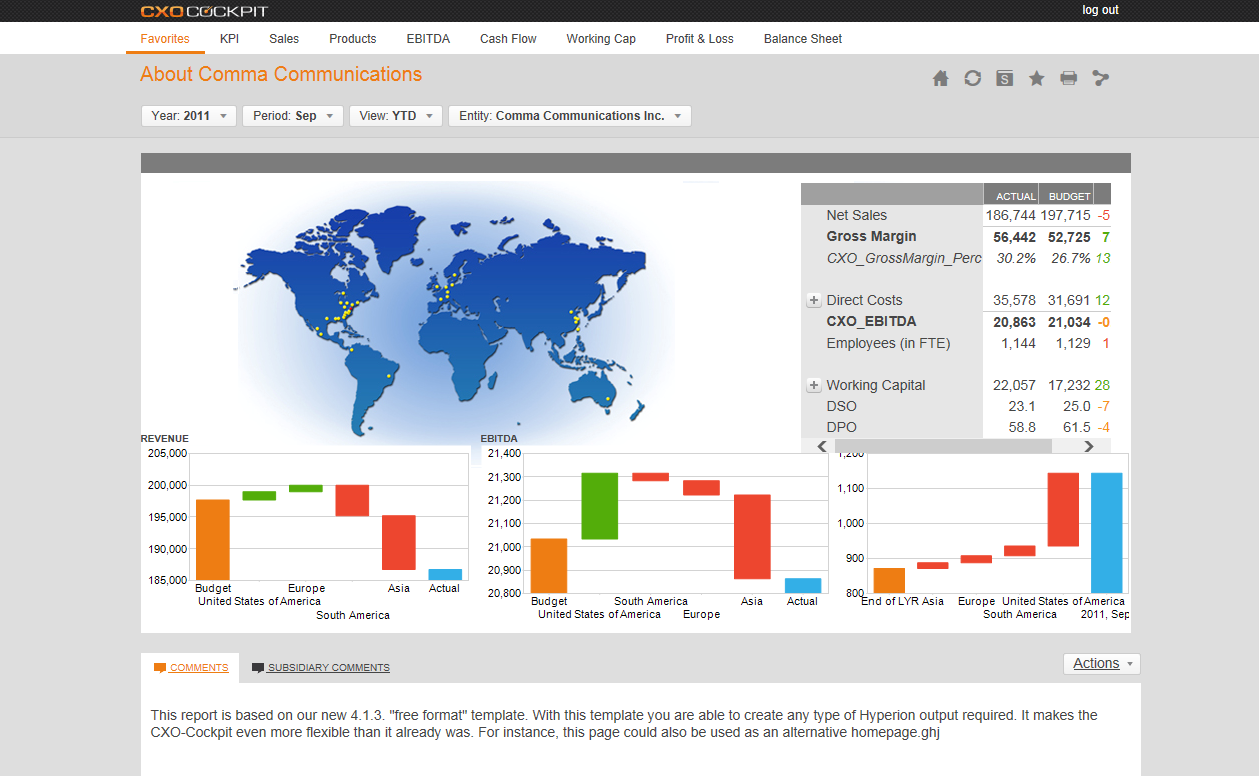Click the log out link

click(1100, 10)
